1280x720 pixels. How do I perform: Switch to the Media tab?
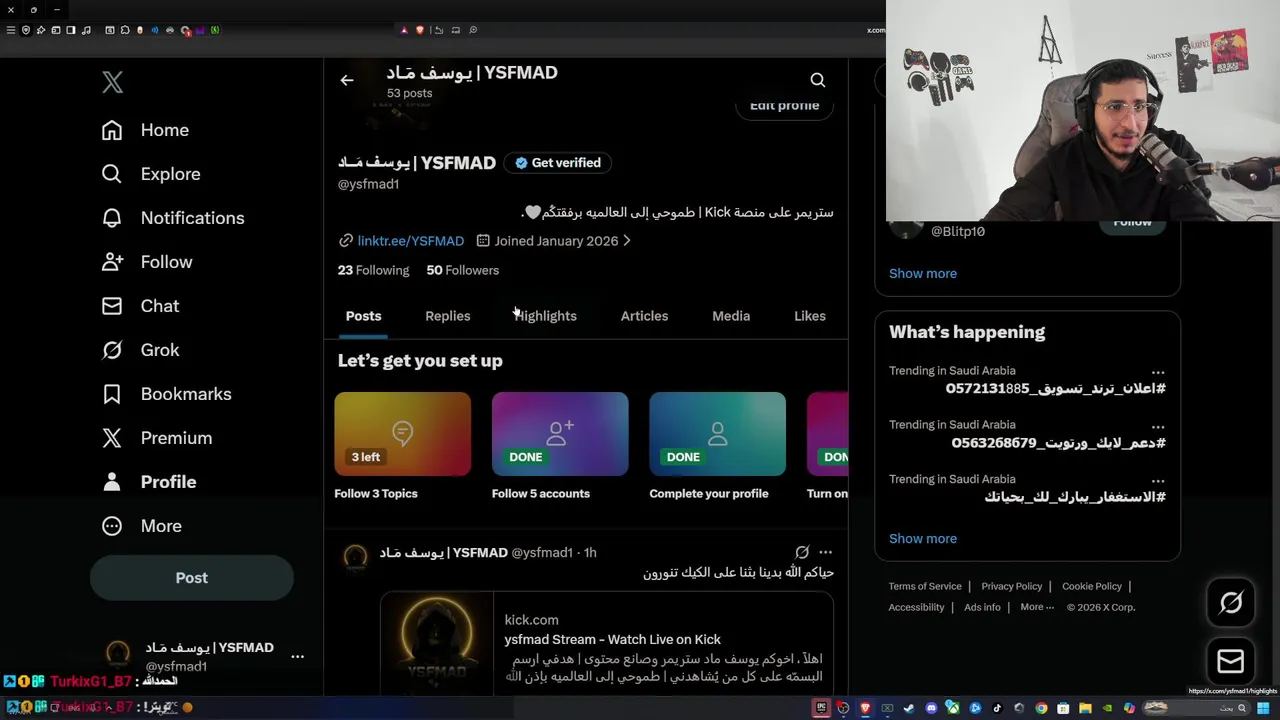731,316
